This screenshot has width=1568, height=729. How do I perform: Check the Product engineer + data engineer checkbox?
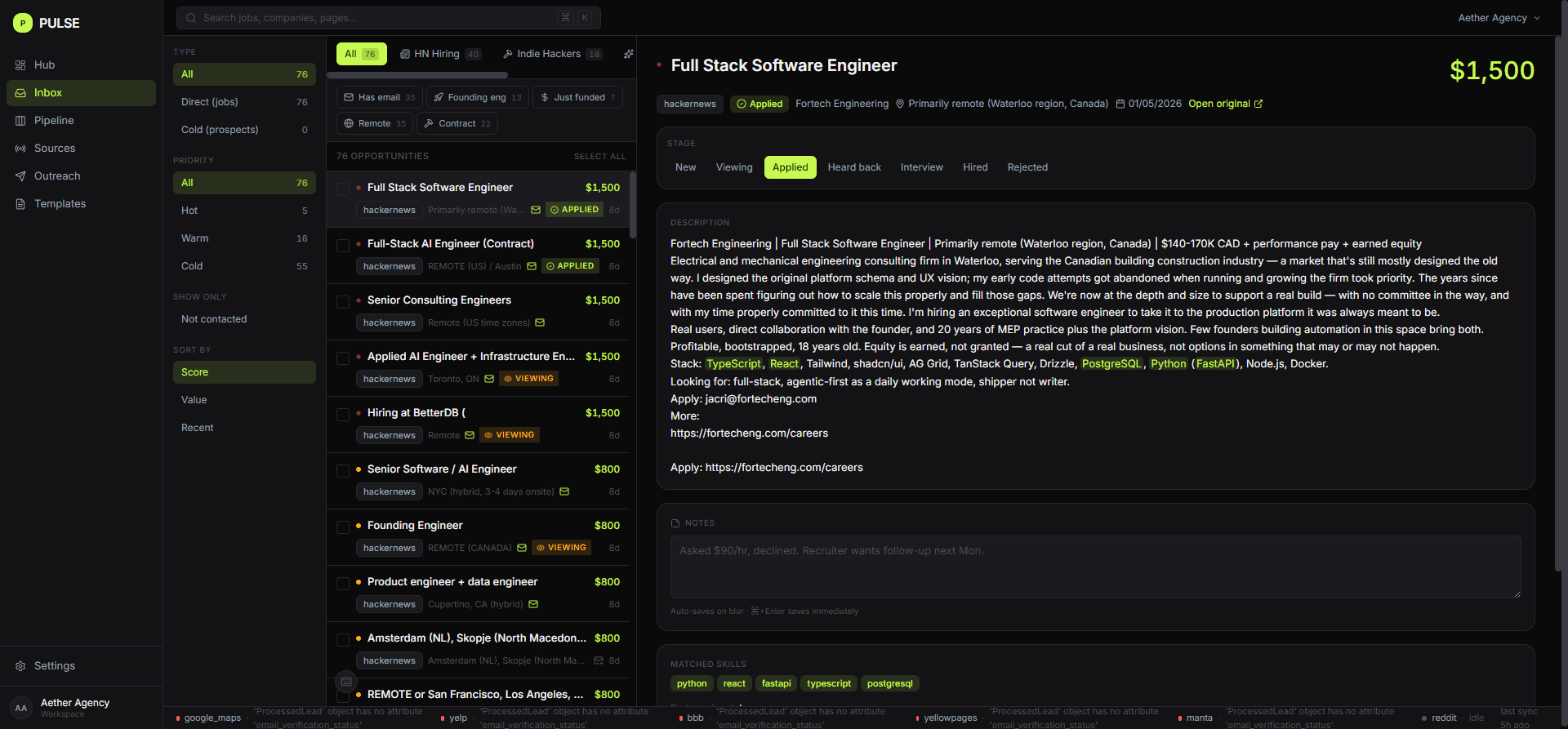point(343,584)
